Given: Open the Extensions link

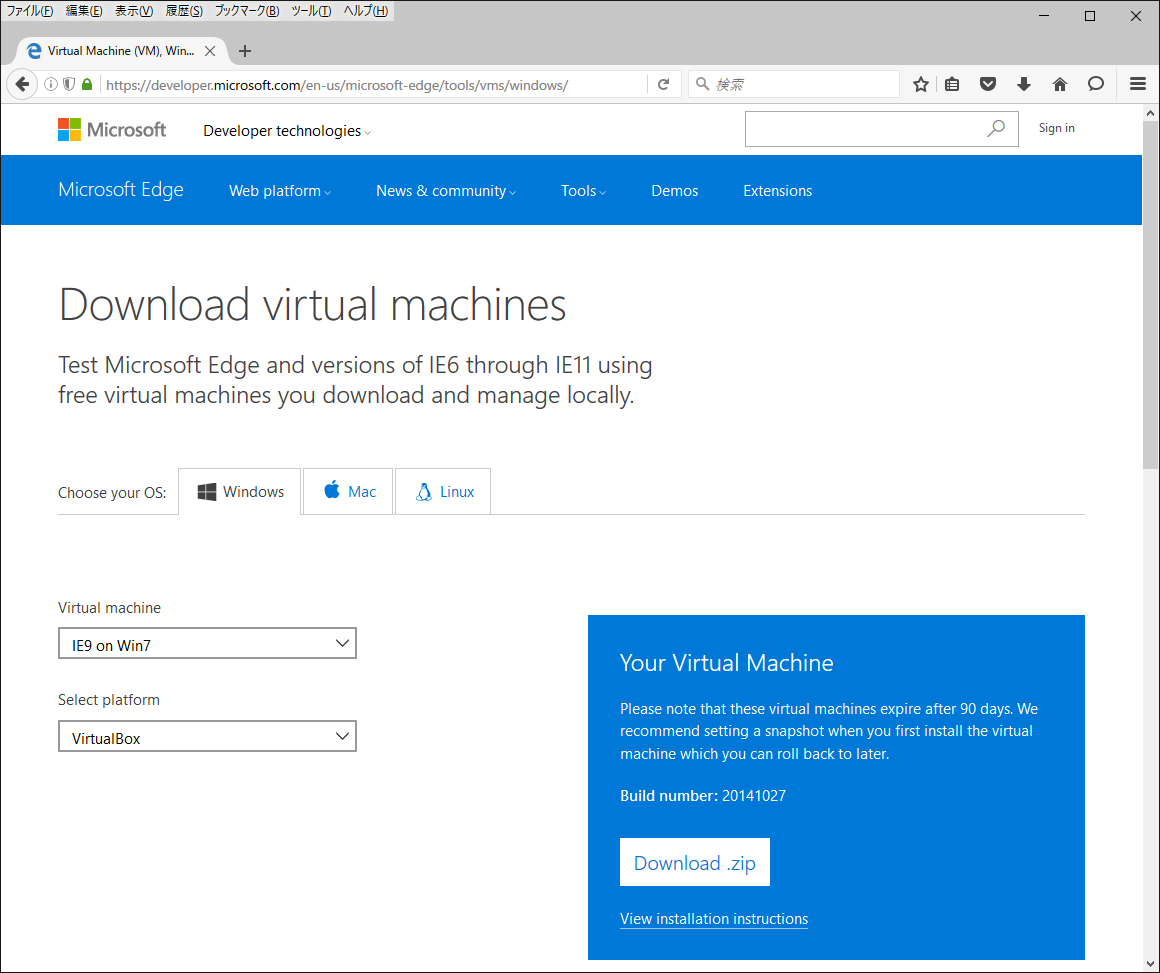Looking at the screenshot, I should (x=778, y=191).
